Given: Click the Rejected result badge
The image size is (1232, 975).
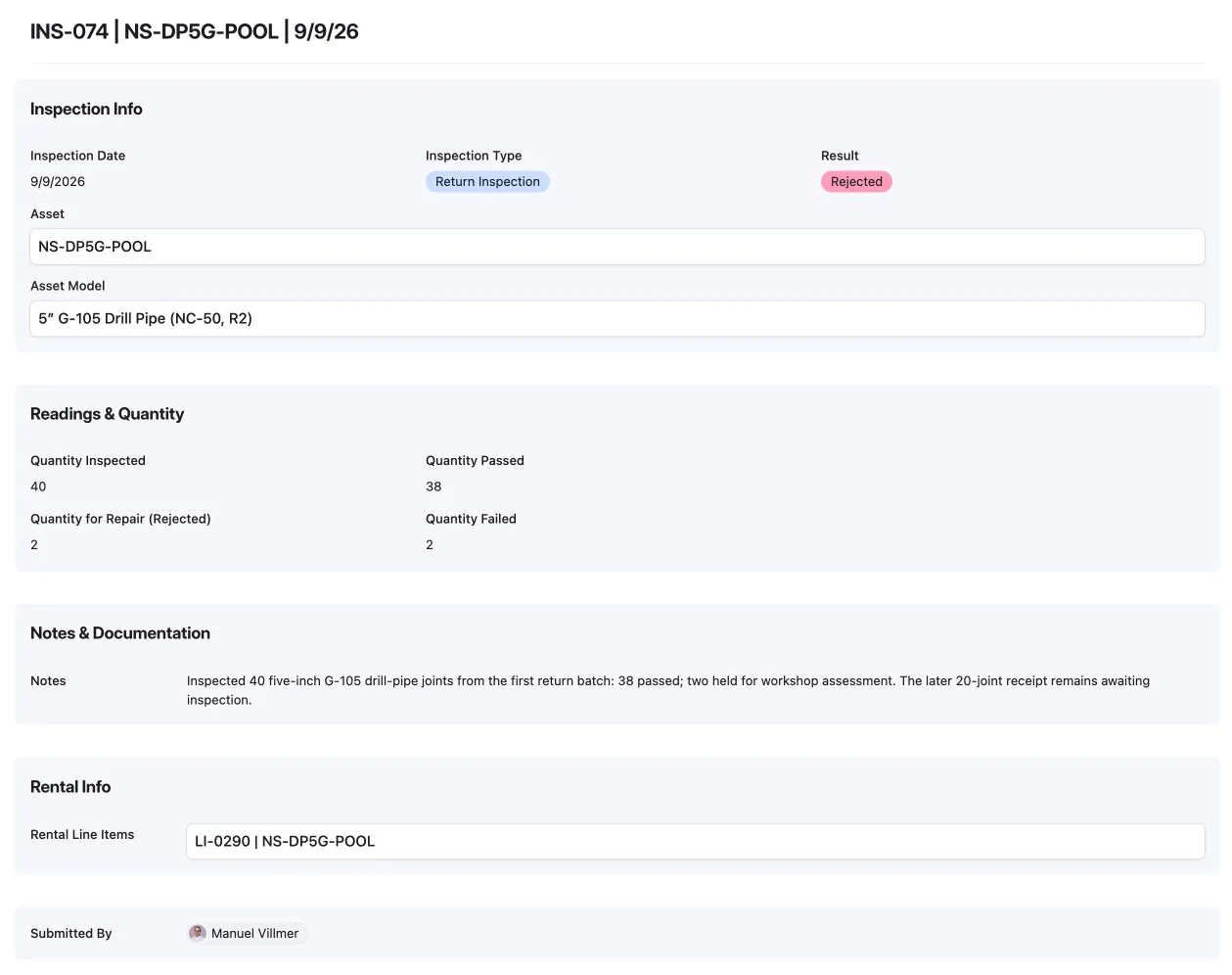Looking at the screenshot, I should pyautogui.click(x=856, y=182).
